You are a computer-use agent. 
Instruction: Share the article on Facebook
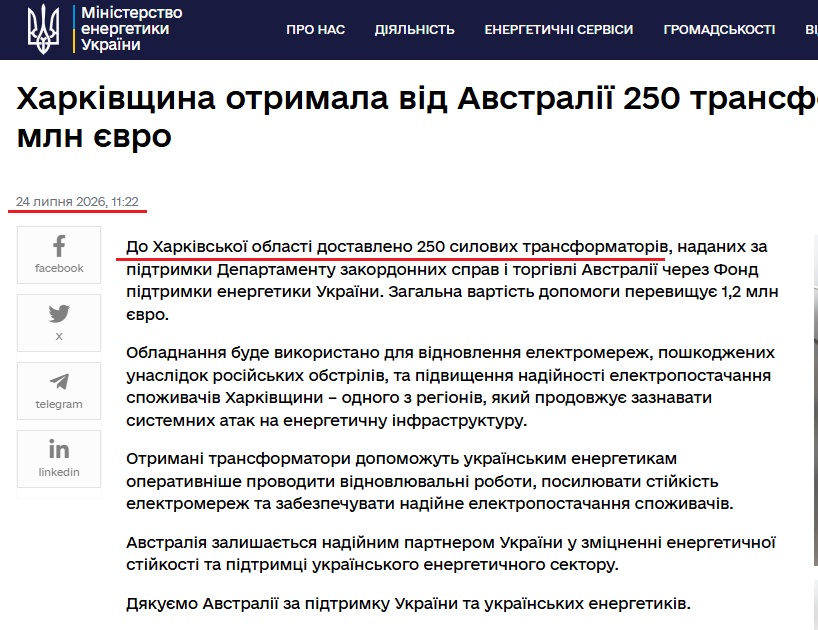tap(59, 255)
